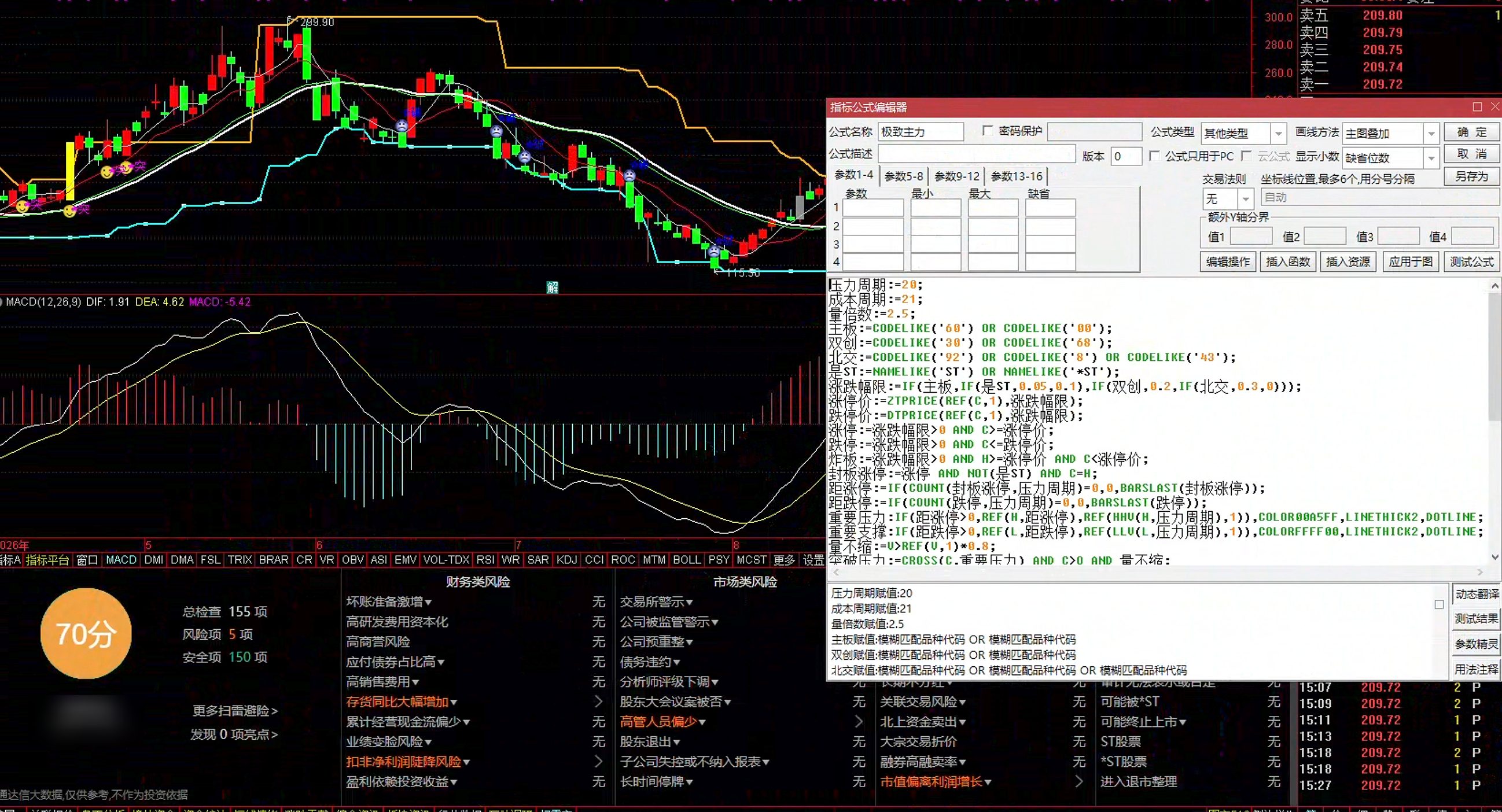1502x812 pixels.
Task: Switch to 参数13-16 tab
Action: (x=1017, y=176)
